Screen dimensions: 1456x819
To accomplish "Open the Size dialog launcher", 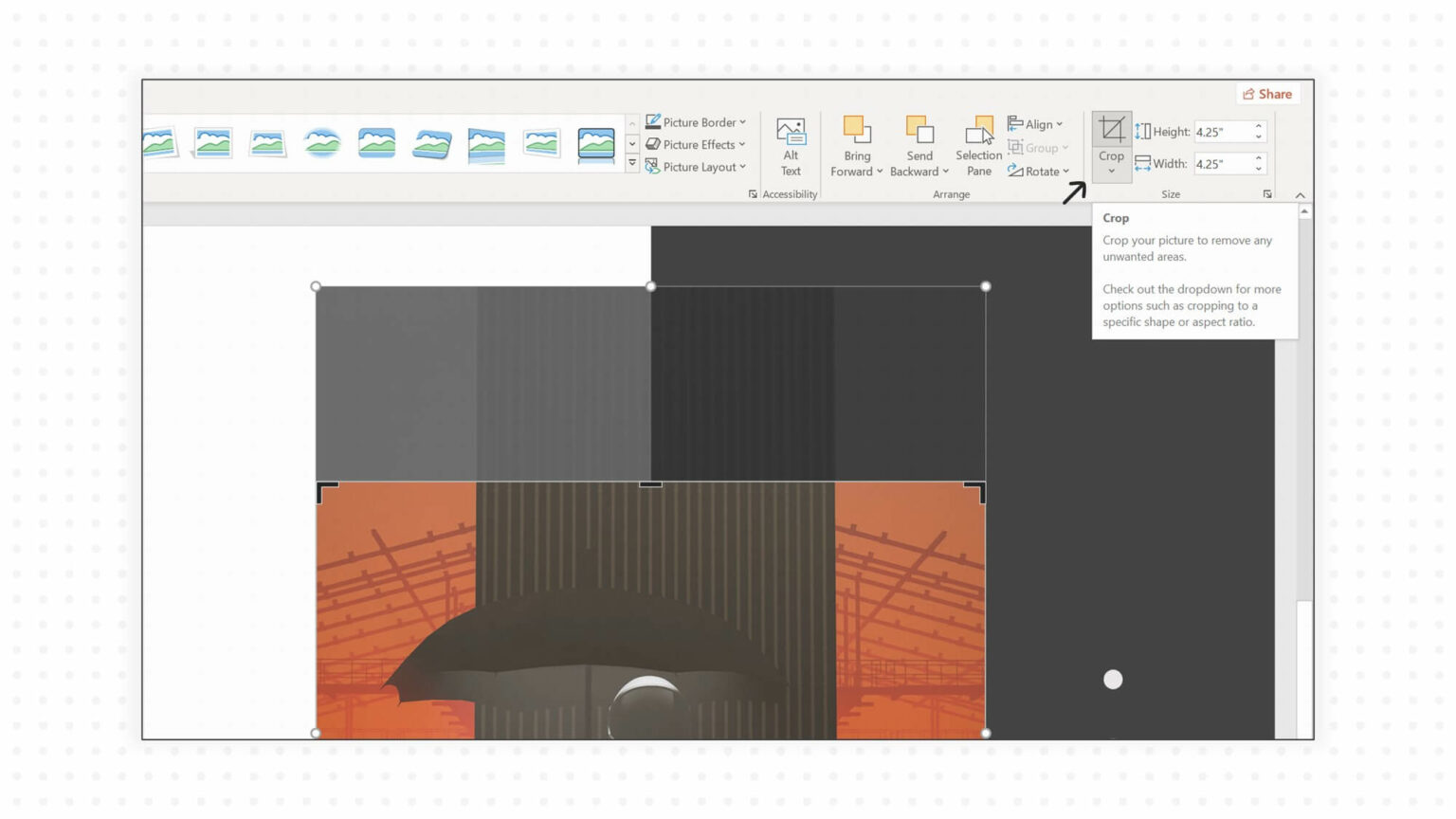I will coord(1267,193).
